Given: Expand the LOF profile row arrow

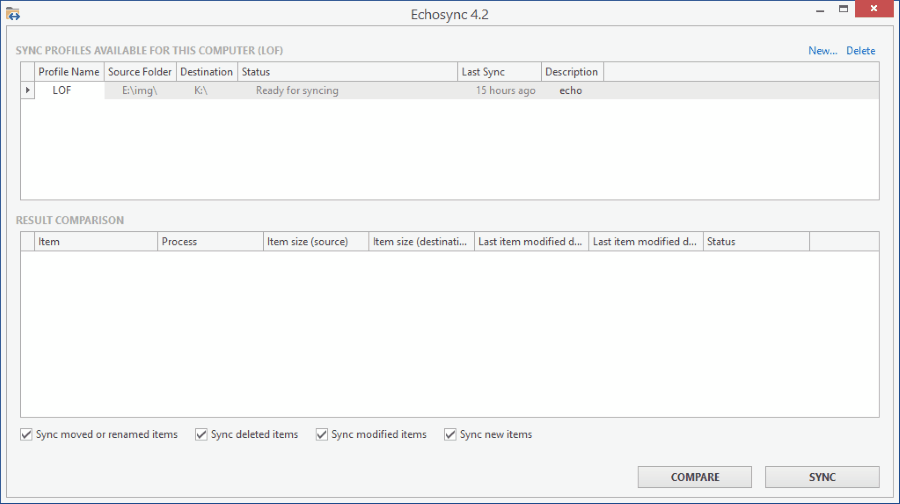Looking at the screenshot, I should click(x=28, y=90).
